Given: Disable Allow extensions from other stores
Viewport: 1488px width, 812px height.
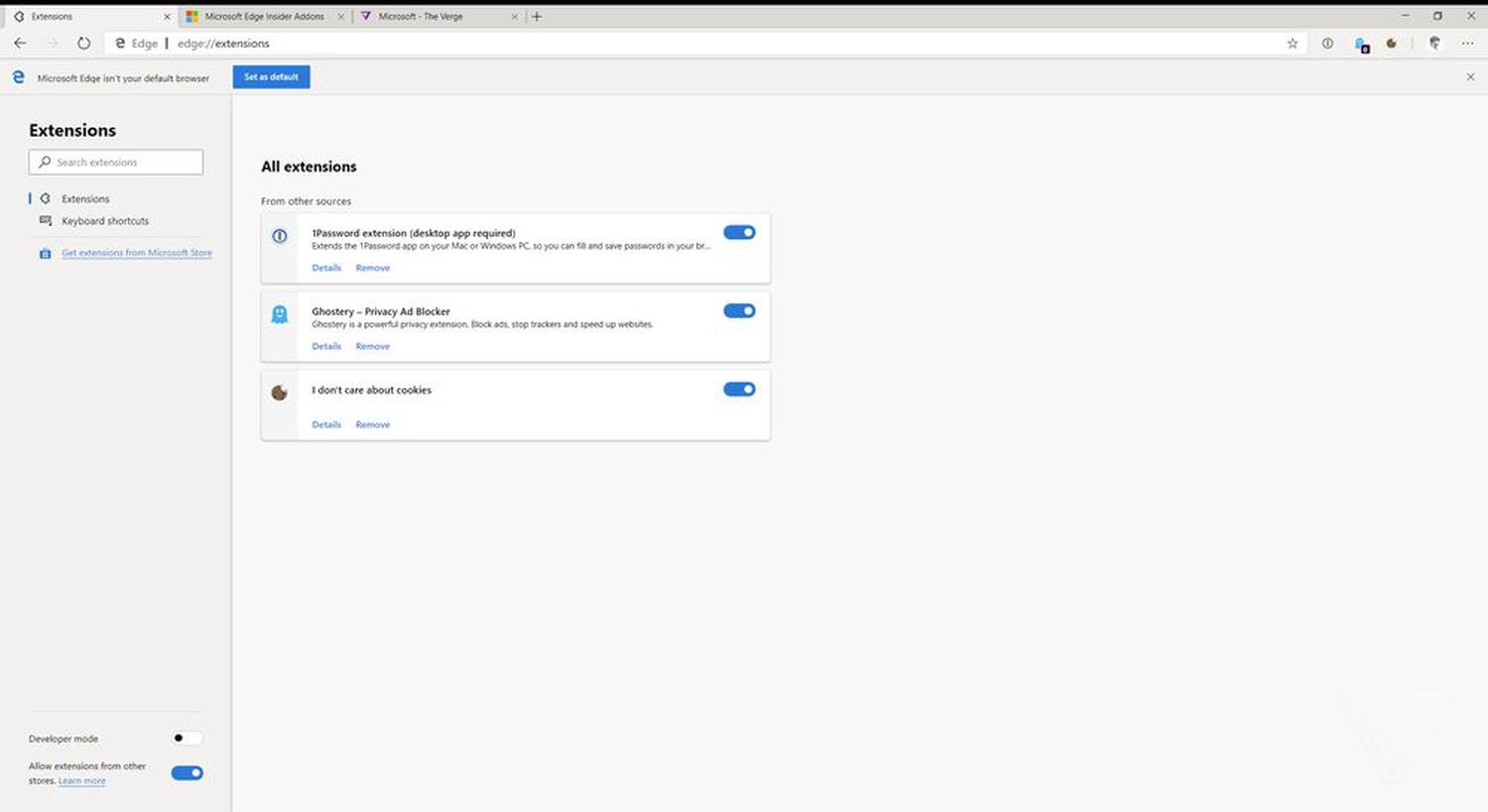Looking at the screenshot, I should [x=186, y=773].
